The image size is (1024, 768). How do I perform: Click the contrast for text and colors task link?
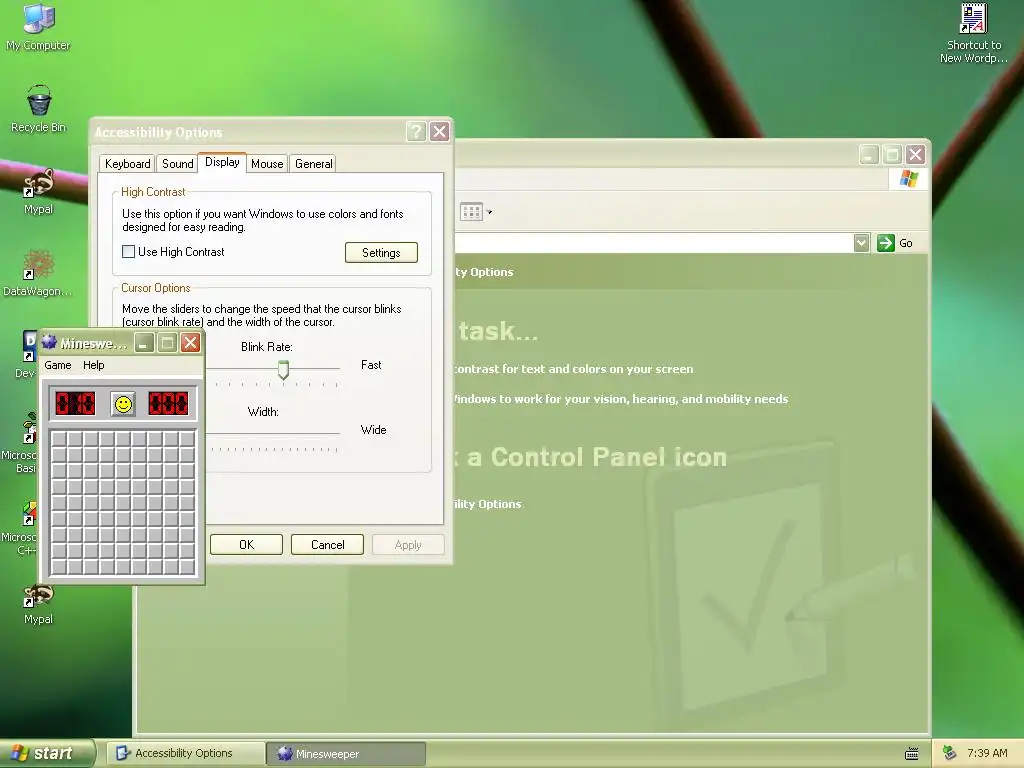(574, 369)
